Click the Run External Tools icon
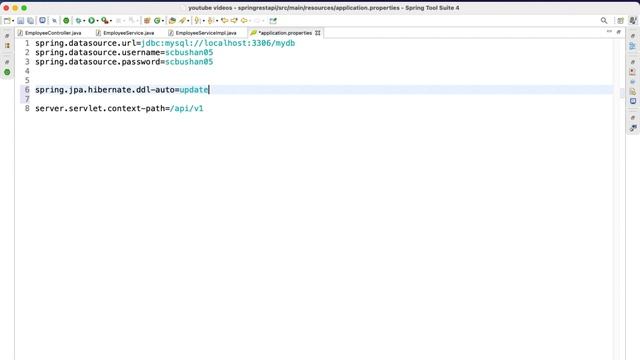 click(x=105, y=20)
